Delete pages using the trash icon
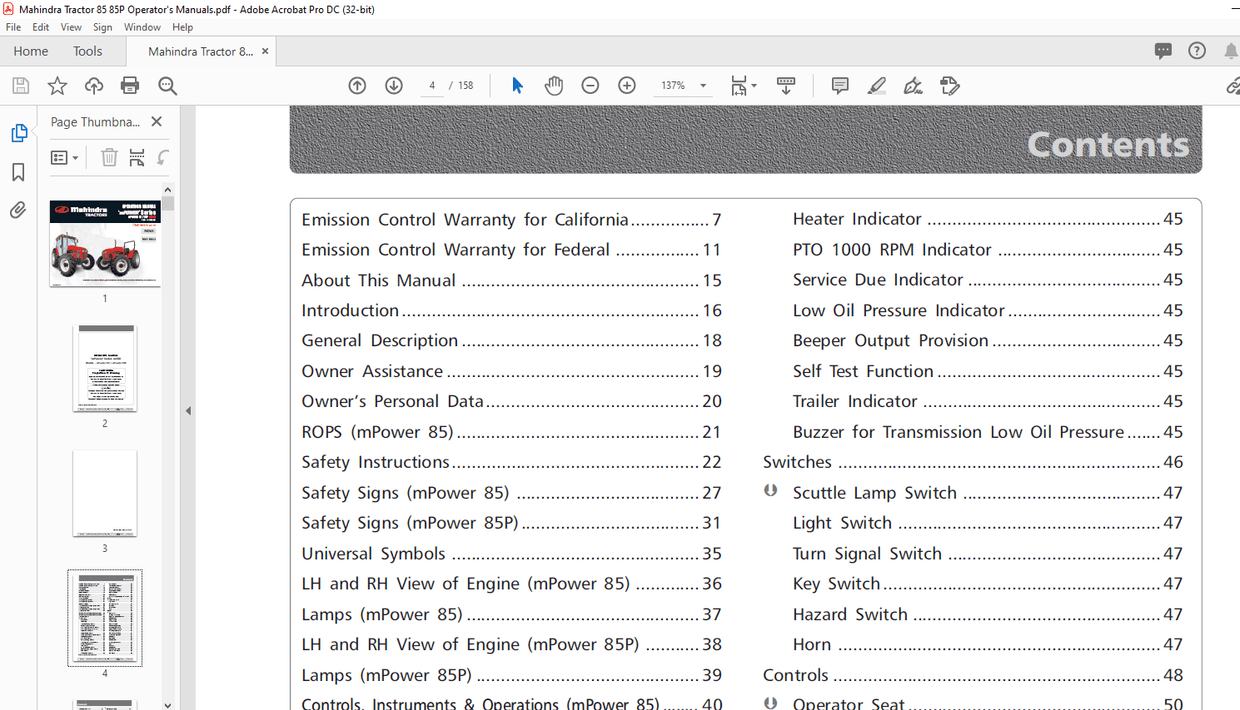 (108, 157)
